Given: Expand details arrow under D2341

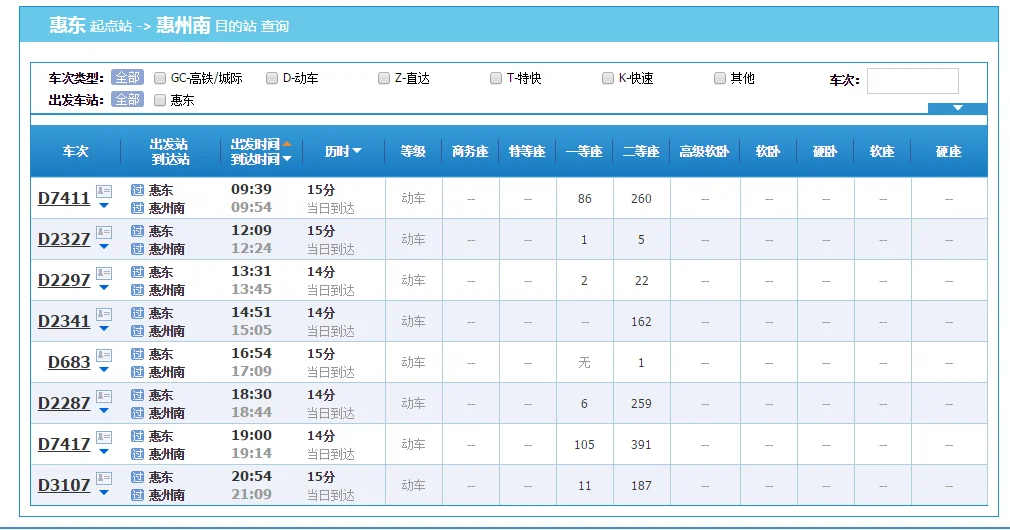Looking at the screenshot, I should pos(104,329).
